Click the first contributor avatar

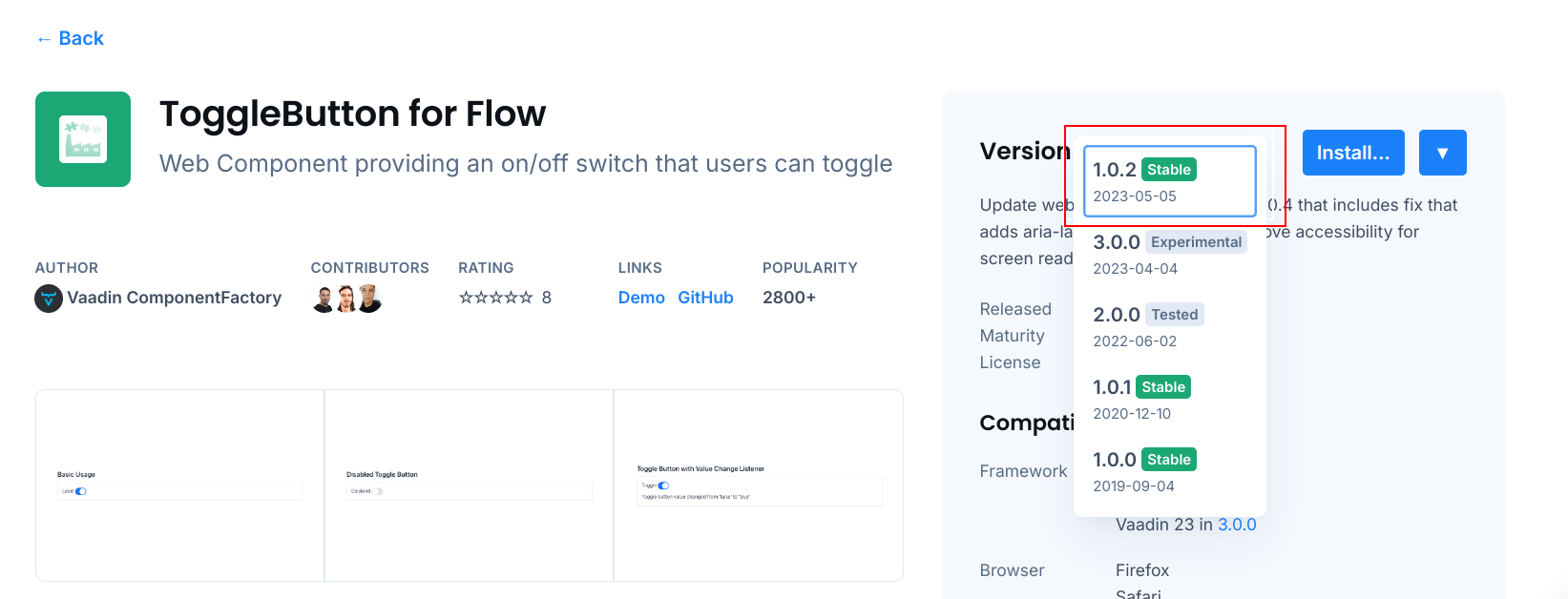[x=324, y=299]
